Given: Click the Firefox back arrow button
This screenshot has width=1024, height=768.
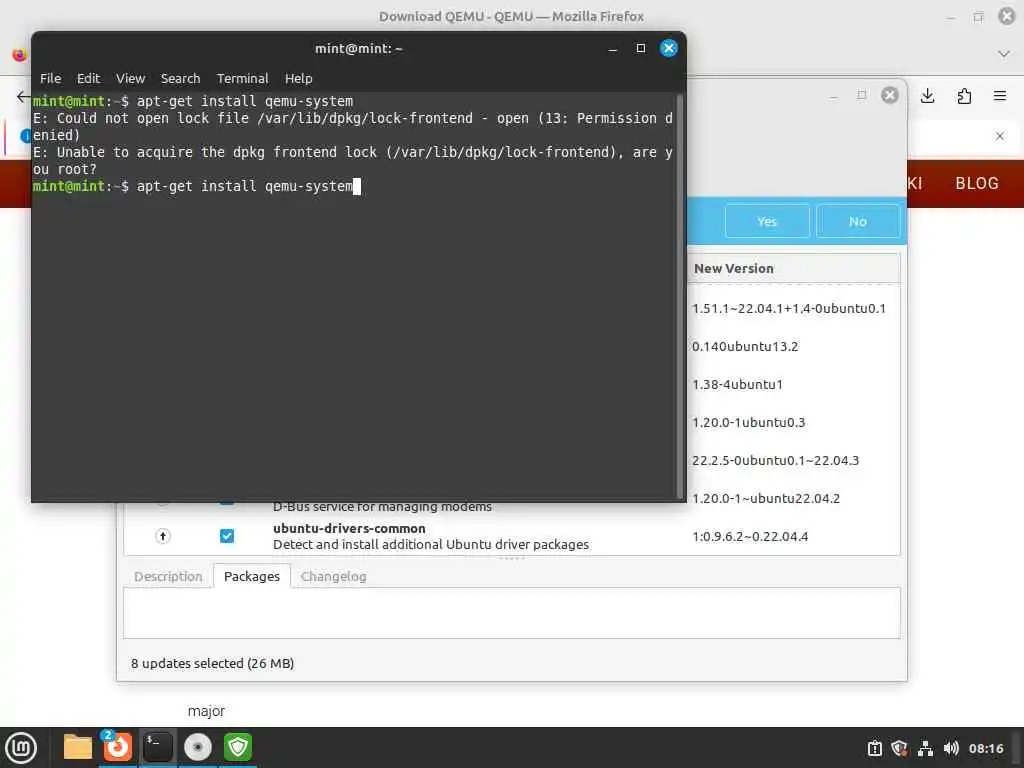Looking at the screenshot, I should click(23, 97).
